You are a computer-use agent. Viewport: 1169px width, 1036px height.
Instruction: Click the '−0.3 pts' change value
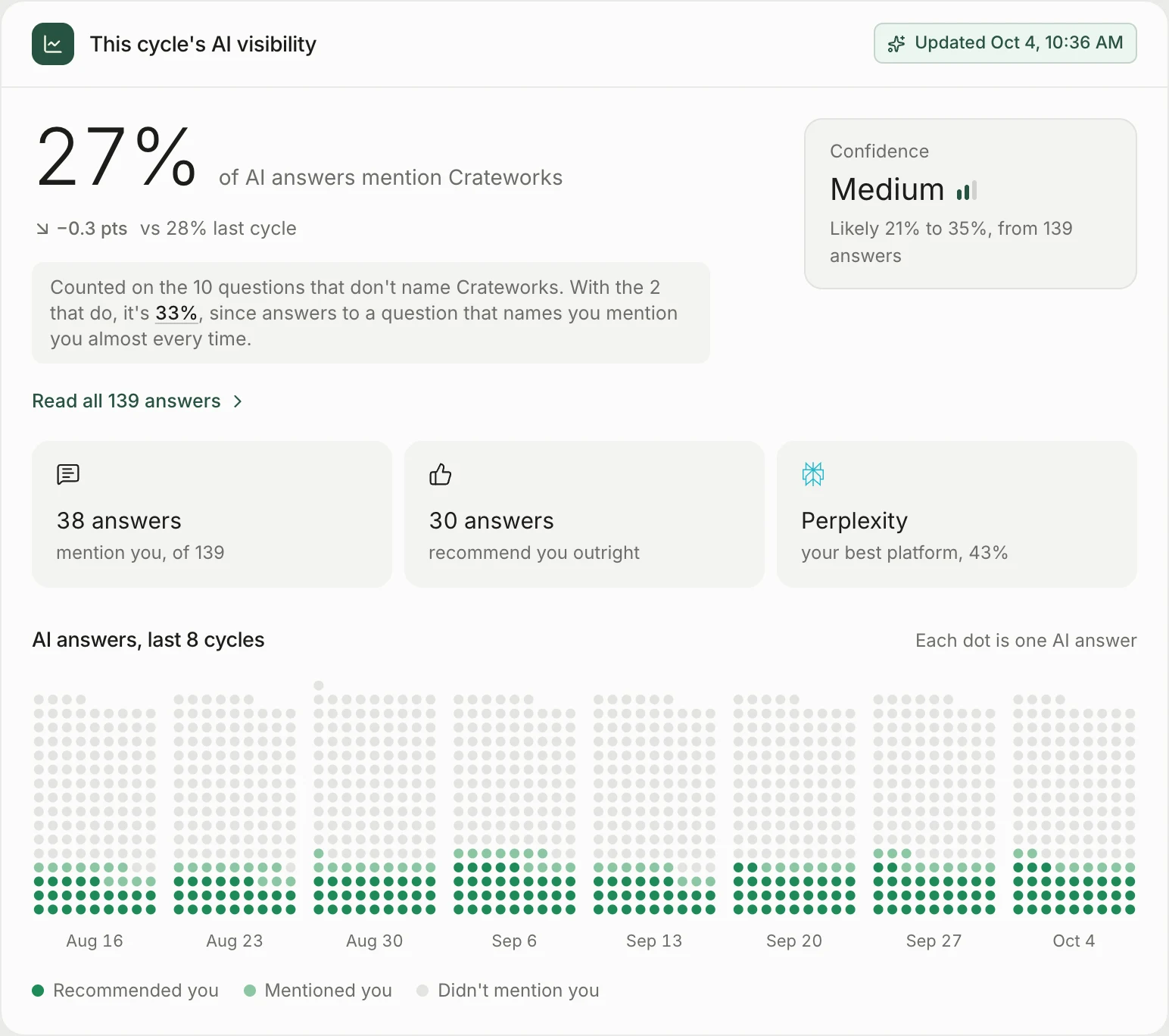[x=92, y=229]
